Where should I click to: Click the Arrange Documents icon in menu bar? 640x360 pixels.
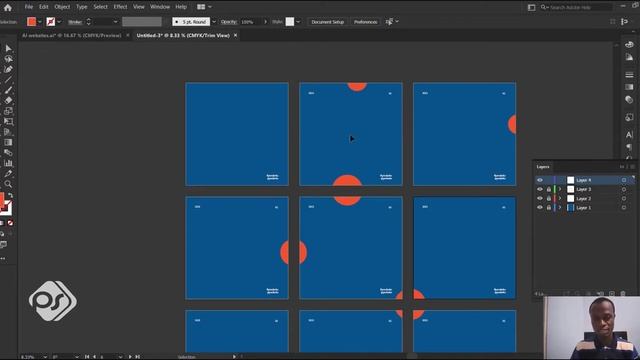click(x=201, y=7)
